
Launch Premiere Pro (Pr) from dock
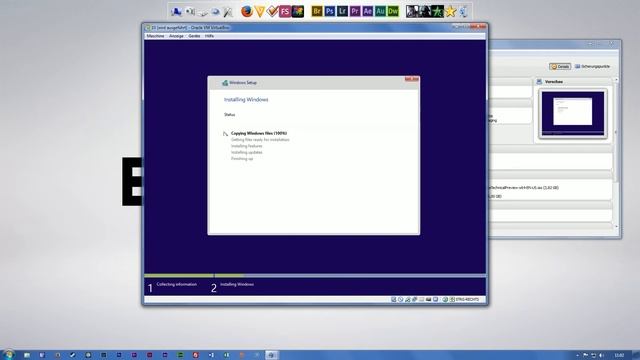(x=355, y=11)
